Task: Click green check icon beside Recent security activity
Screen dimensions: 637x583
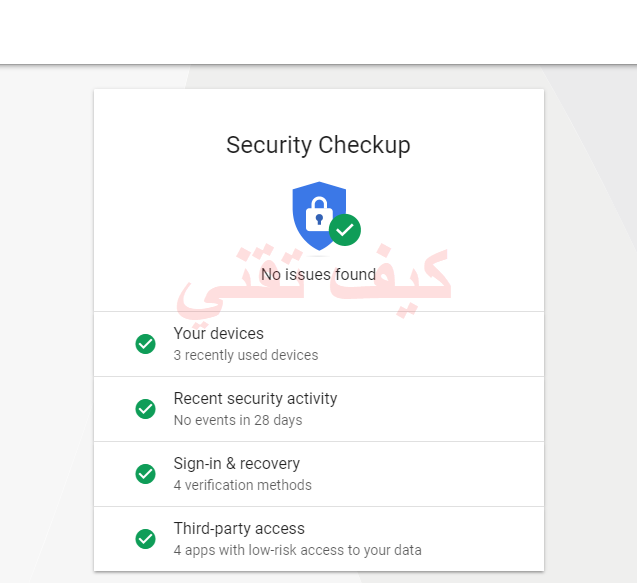Action: pyautogui.click(x=145, y=409)
